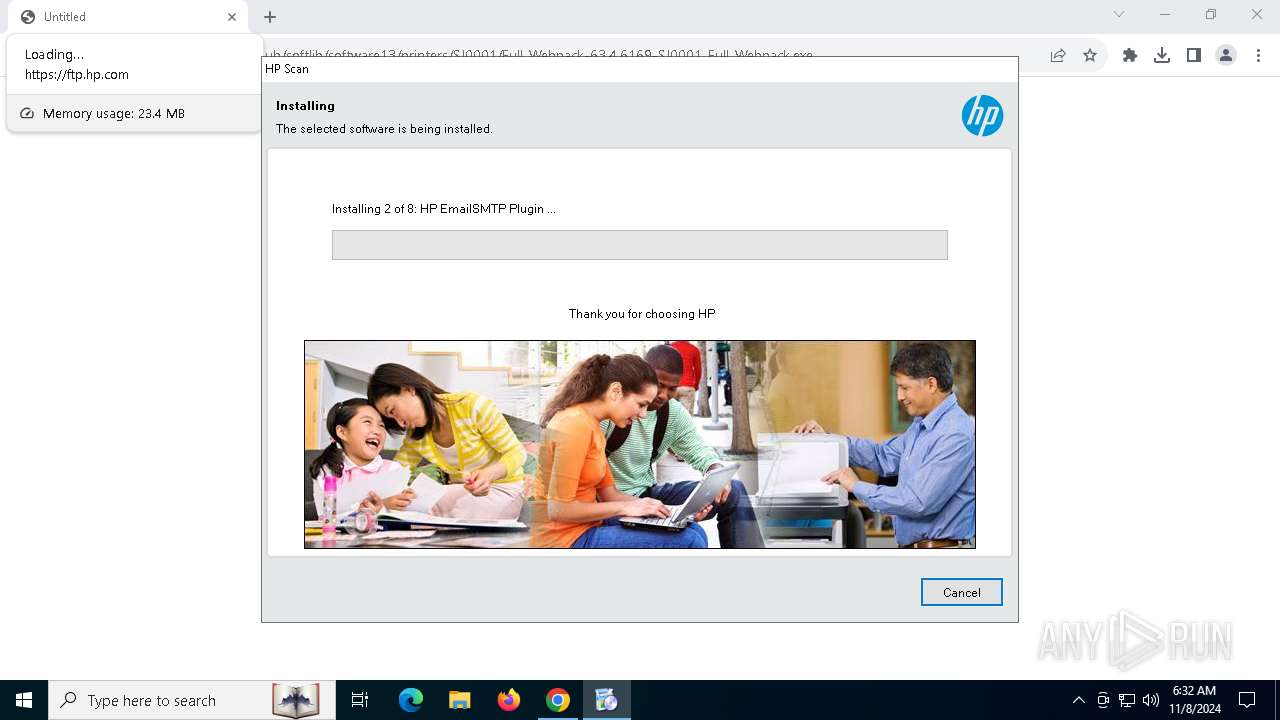1280x720 pixels.
Task: Open File Explorer from taskbar
Action: click(x=459, y=700)
